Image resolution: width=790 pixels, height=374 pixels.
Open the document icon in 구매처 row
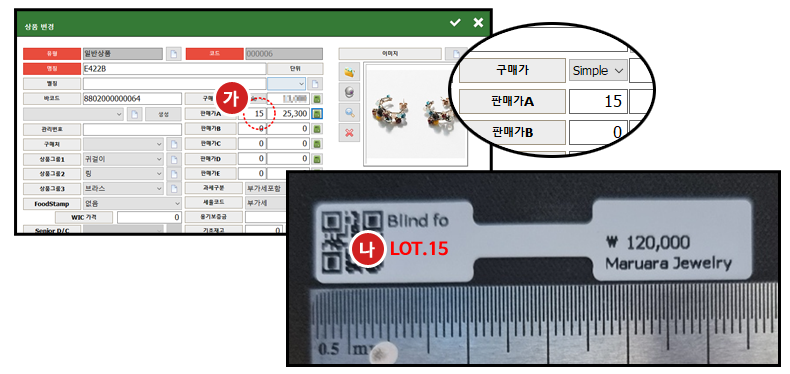(173, 144)
